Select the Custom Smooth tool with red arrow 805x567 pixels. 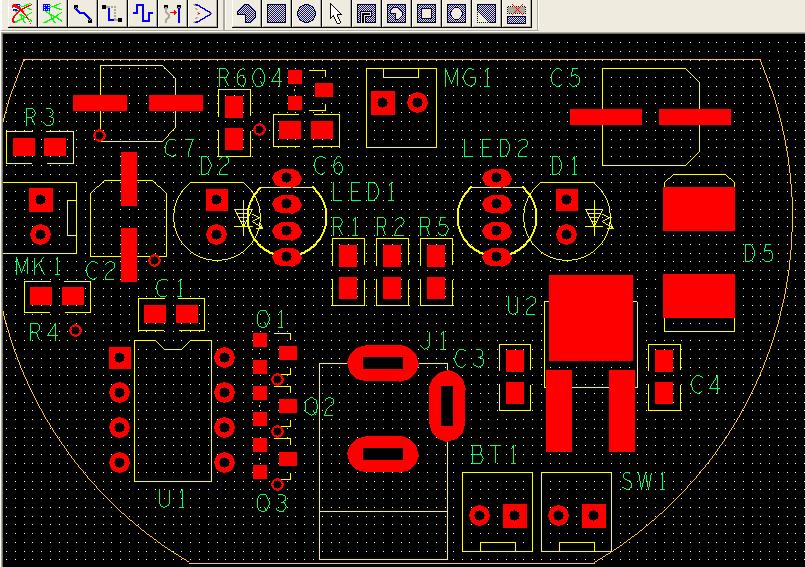pos(172,12)
